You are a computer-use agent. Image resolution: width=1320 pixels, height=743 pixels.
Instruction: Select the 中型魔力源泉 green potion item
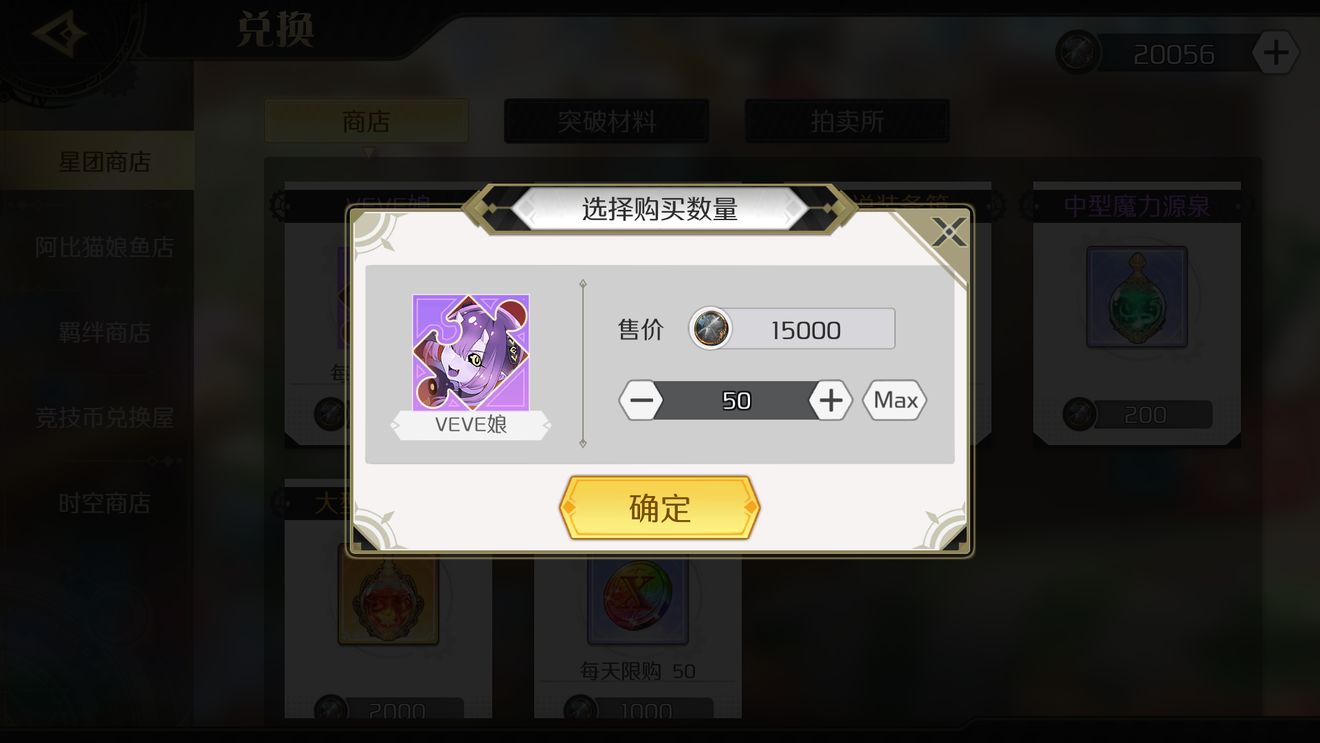(x=1137, y=297)
